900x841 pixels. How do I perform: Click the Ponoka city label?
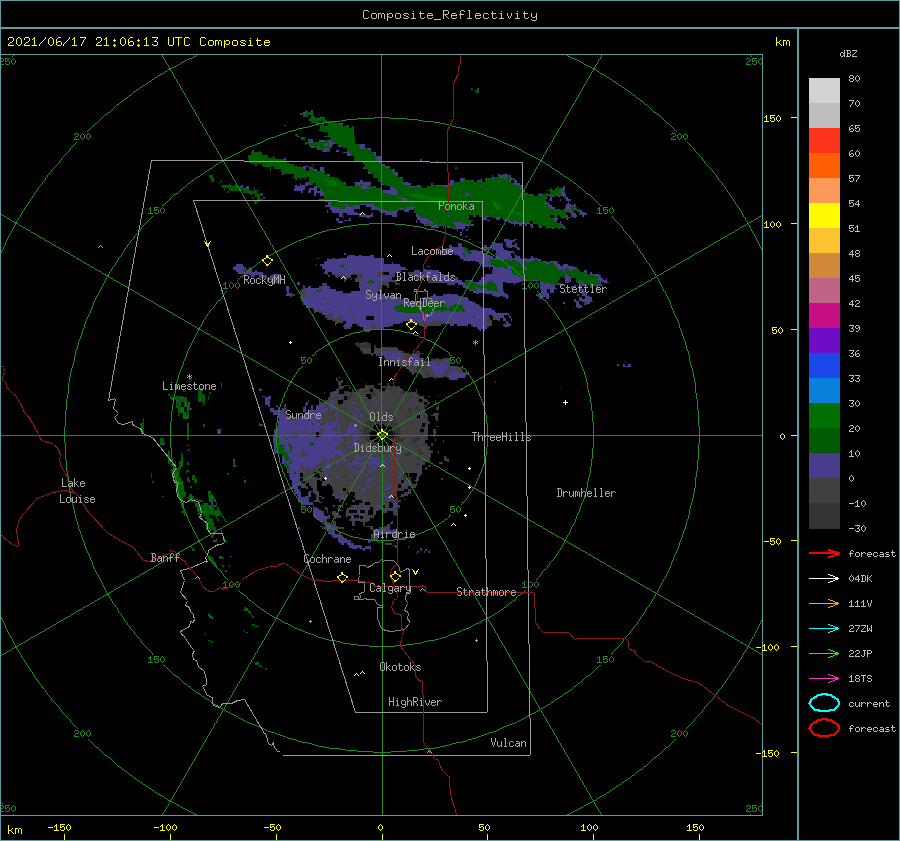[x=456, y=206]
